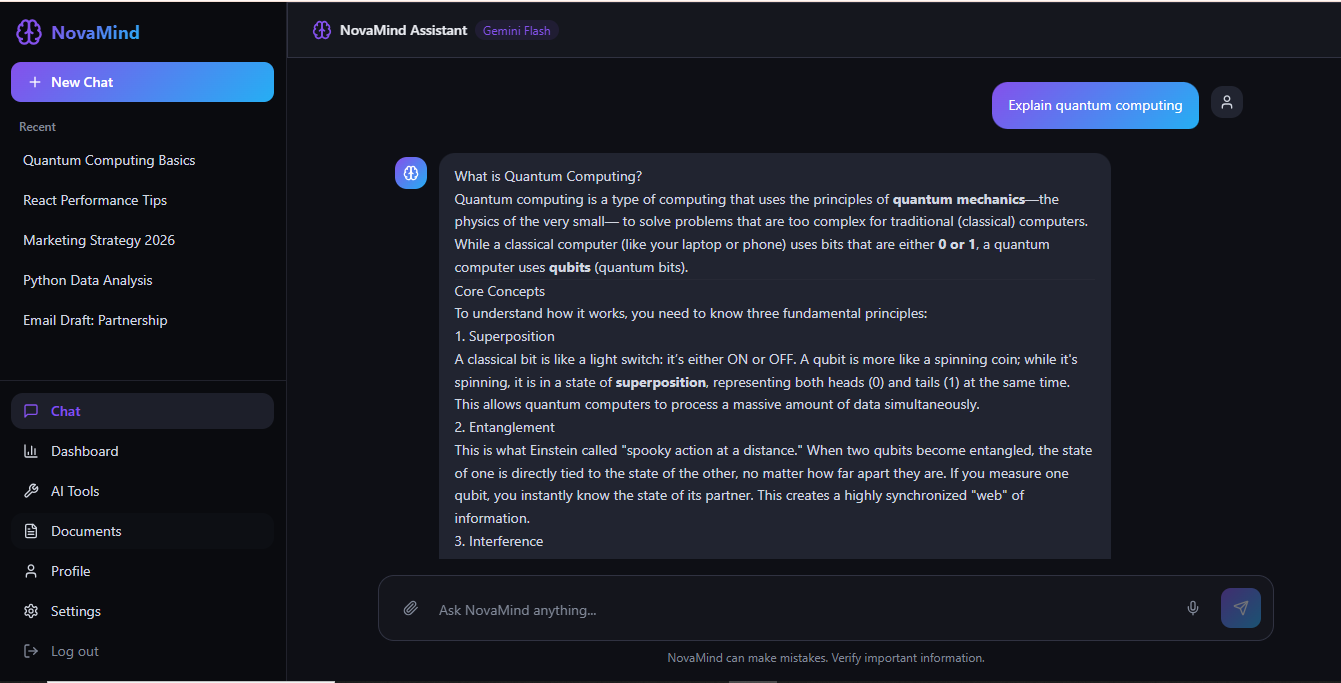Click the AI Tools wrench icon

pyautogui.click(x=31, y=491)
